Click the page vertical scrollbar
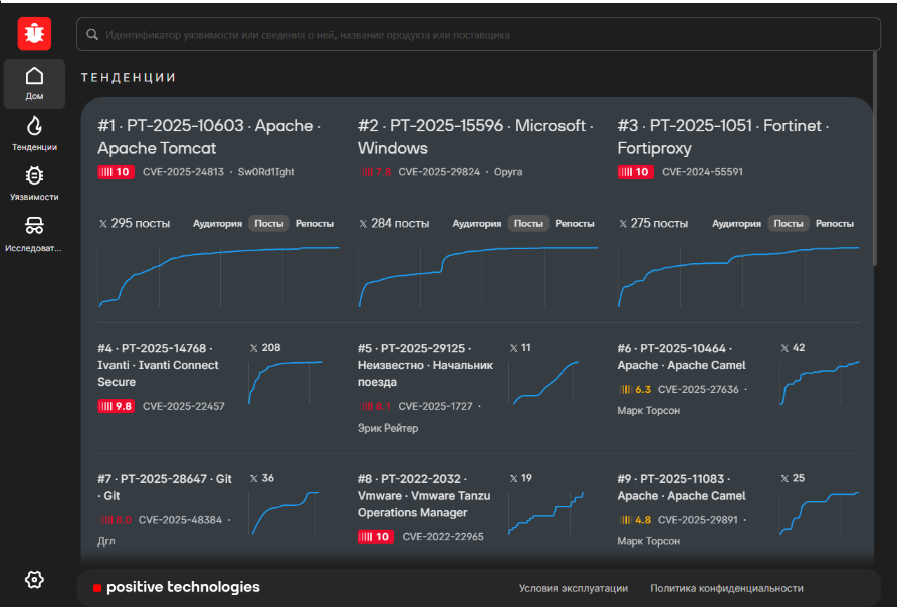This screenshot has height=607, width=897. [876, 160]
